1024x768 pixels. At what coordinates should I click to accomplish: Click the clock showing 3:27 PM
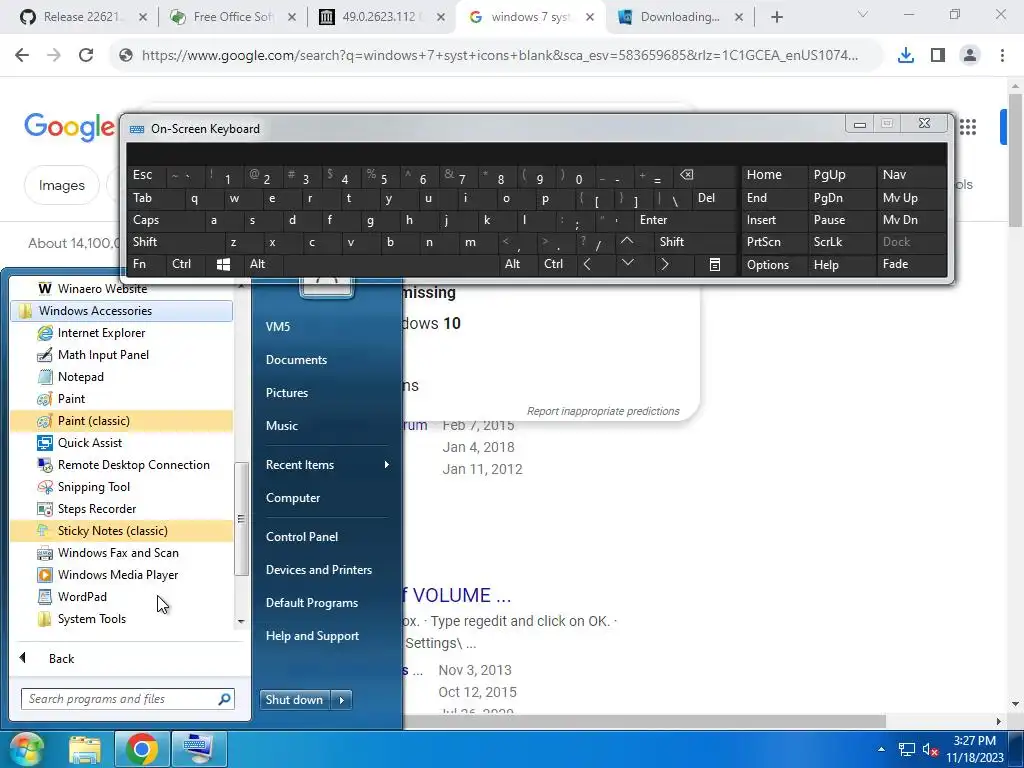point(974,741)
